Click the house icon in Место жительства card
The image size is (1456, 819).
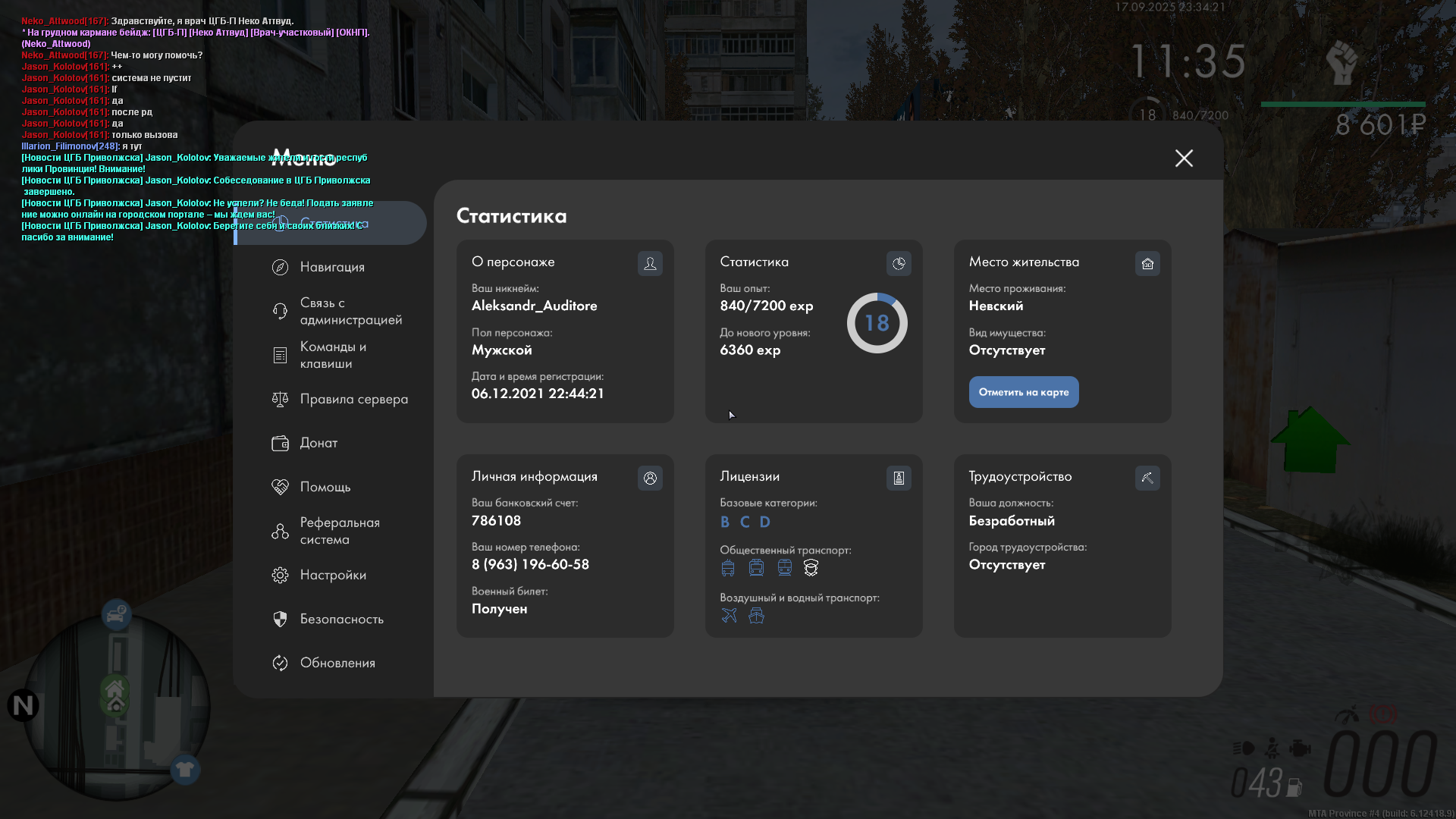1147,263
